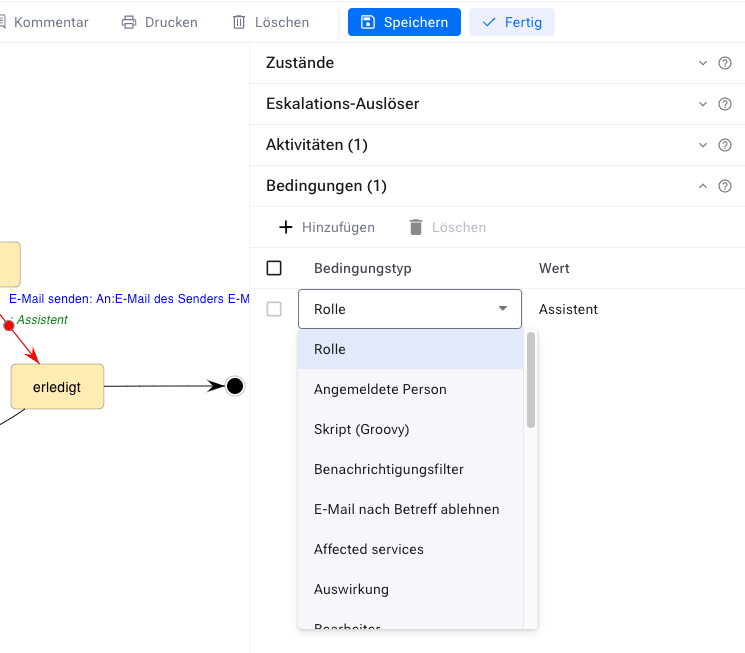Click the Fertig button
The height and width of the screenshot is (653, 745).
pos(512,22)
